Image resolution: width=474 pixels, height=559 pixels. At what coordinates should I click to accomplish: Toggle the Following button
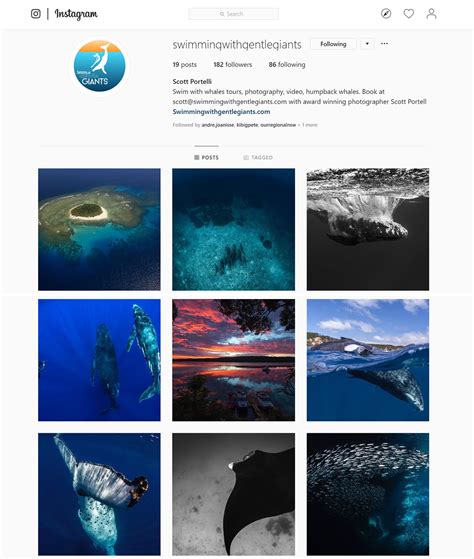[333, 44]
